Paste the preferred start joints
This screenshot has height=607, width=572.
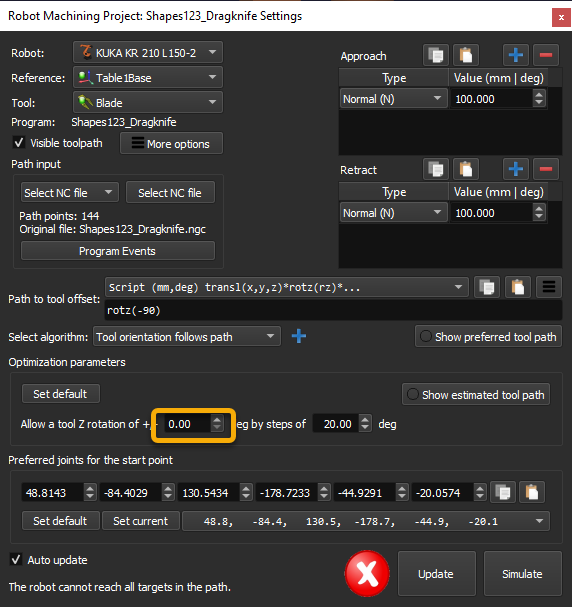pyautogui.click(x=532, y=492)
